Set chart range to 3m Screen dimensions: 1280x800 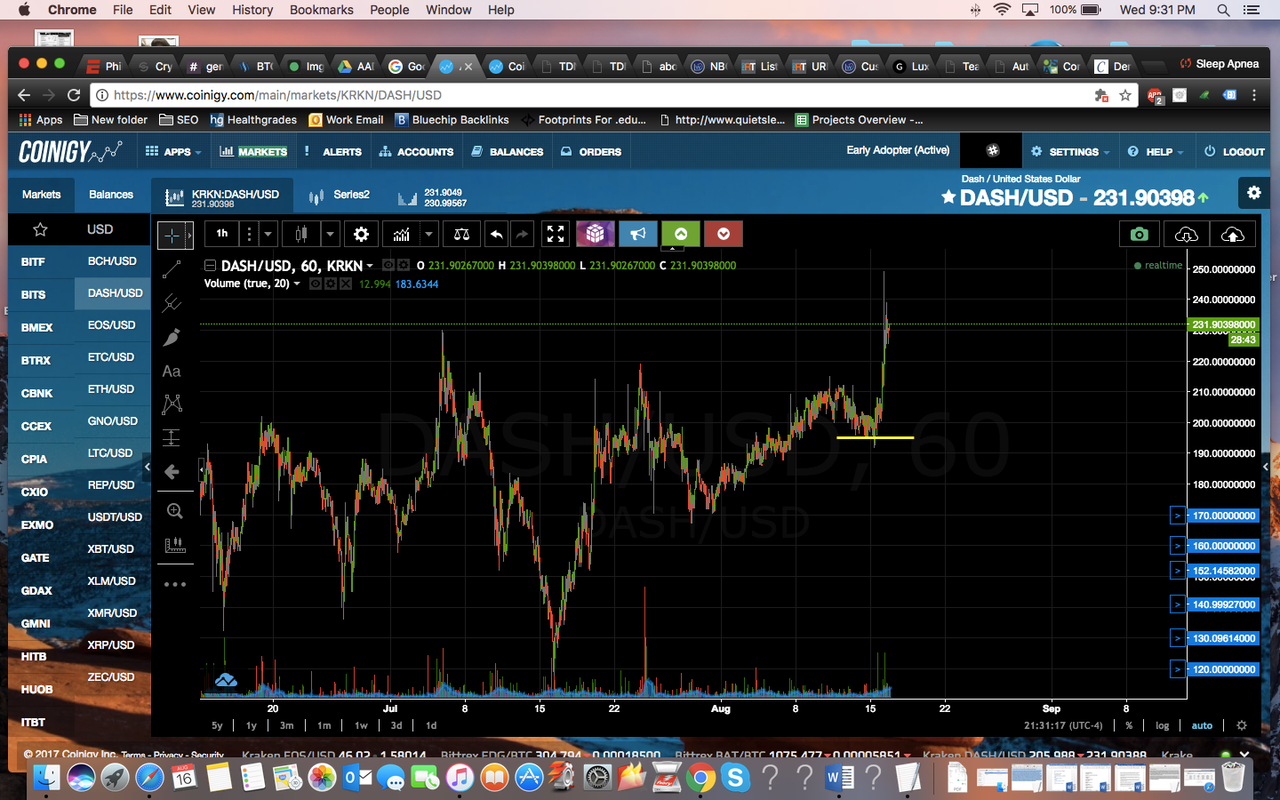[286, 725]
